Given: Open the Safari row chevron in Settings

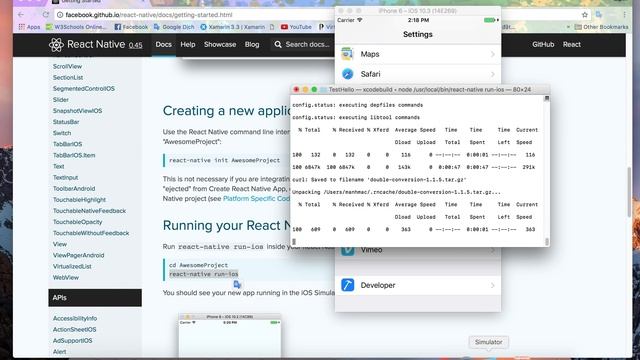Looking at the screenshot, I should pos(493,74).
